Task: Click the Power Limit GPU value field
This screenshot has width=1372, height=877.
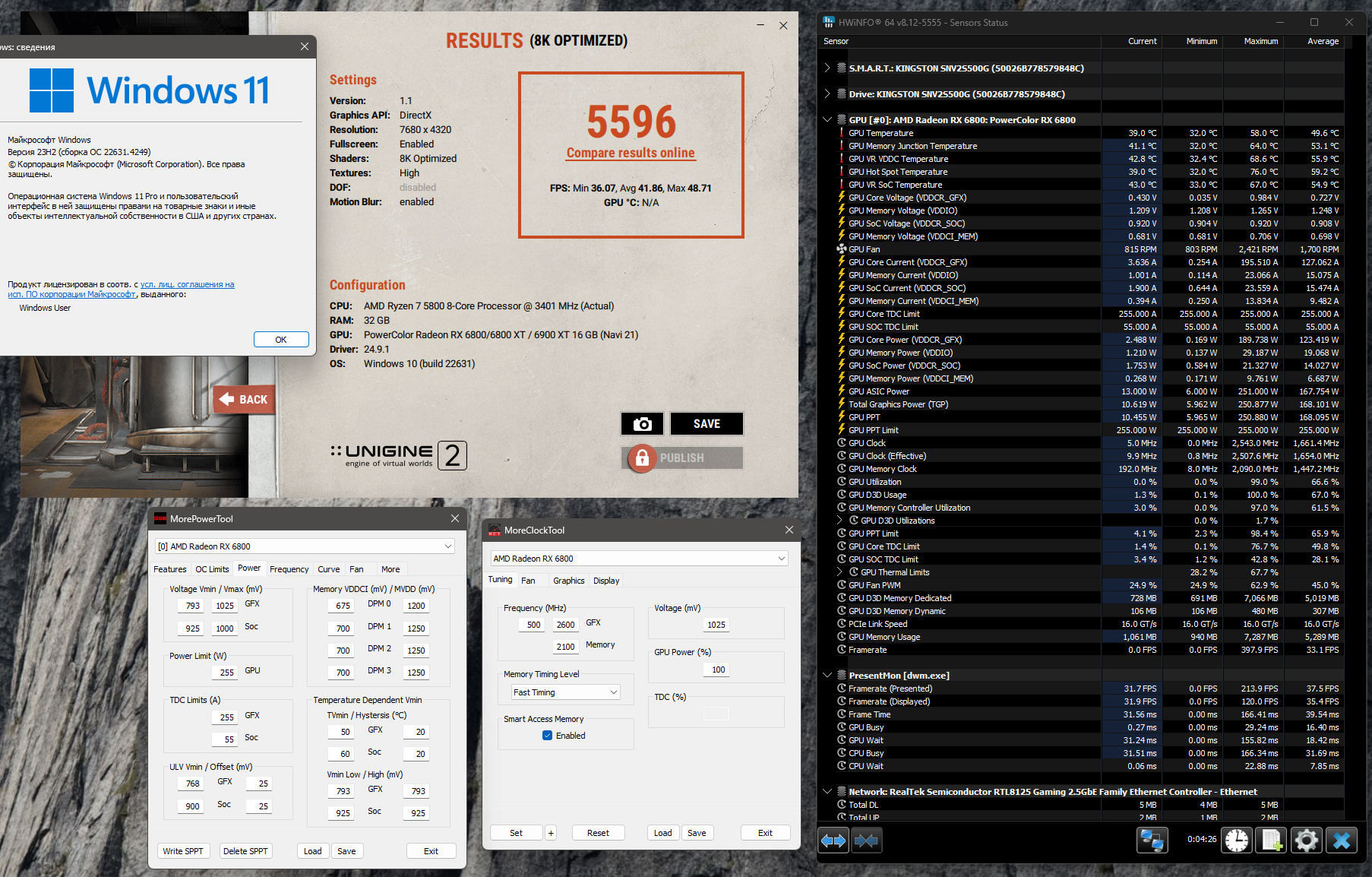Action: pyautogui.click(x=226, y=673)
